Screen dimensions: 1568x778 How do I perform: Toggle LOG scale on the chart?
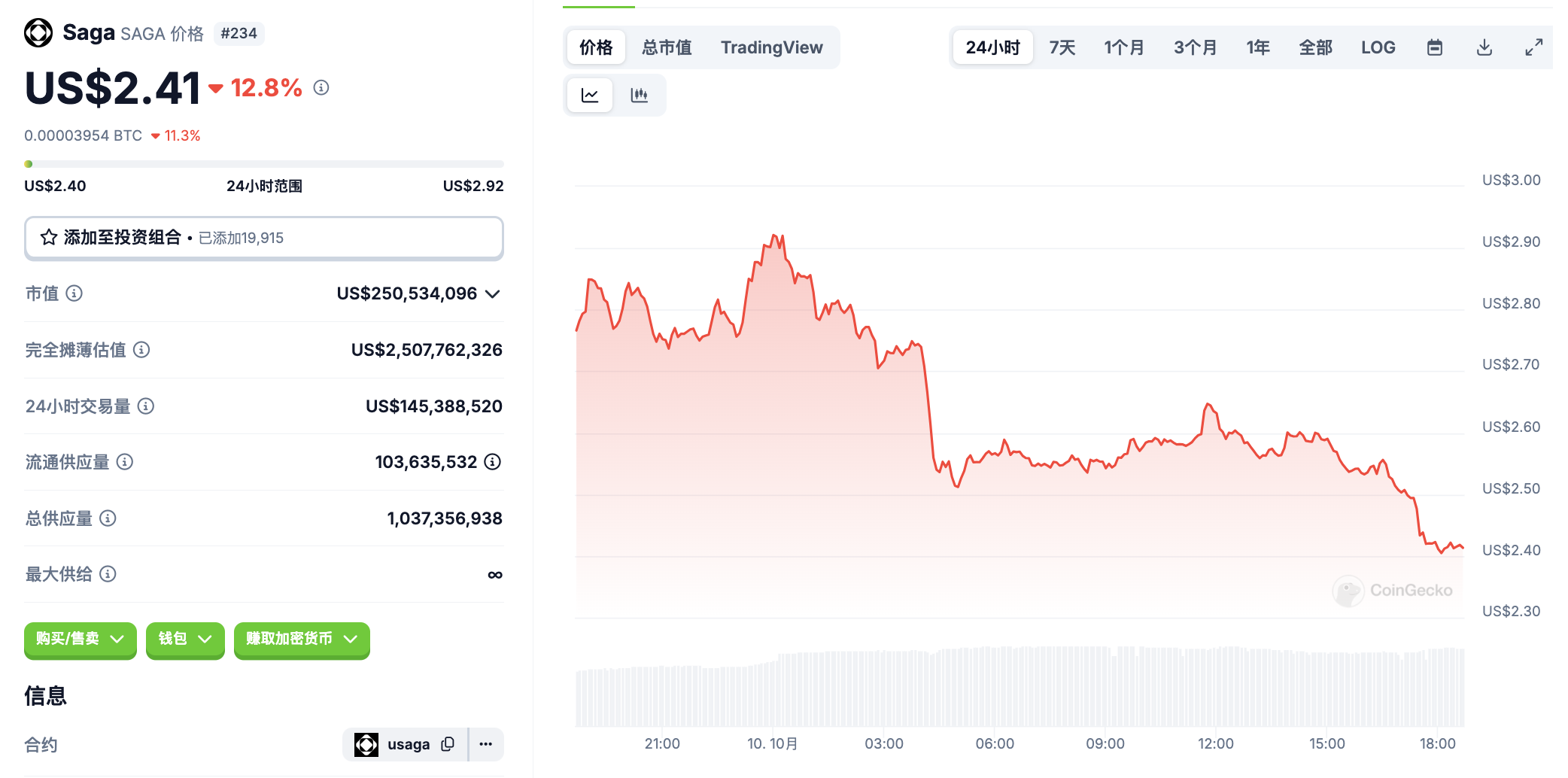[x=1378, y=47]
